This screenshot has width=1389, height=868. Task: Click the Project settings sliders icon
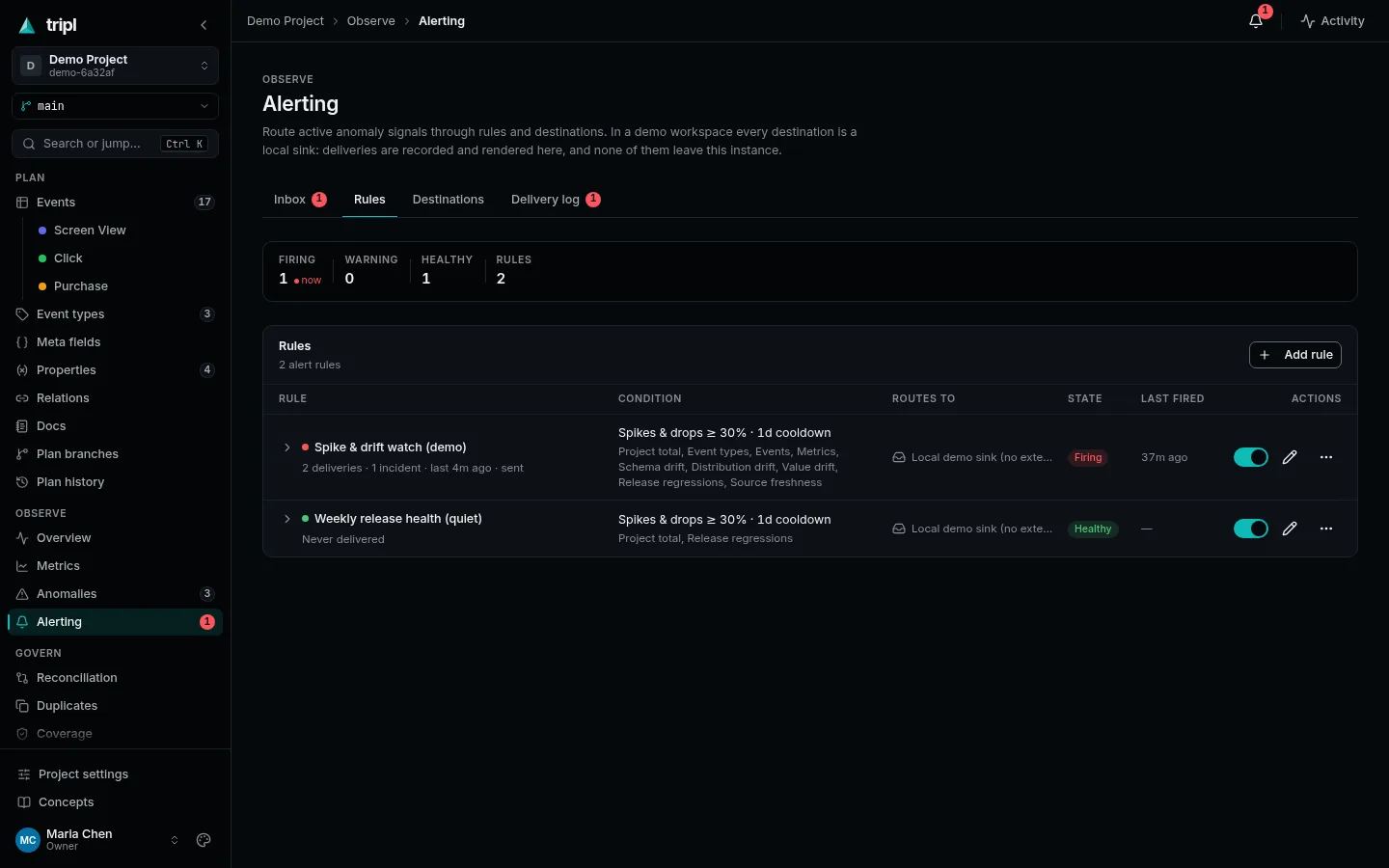[24, 774]
